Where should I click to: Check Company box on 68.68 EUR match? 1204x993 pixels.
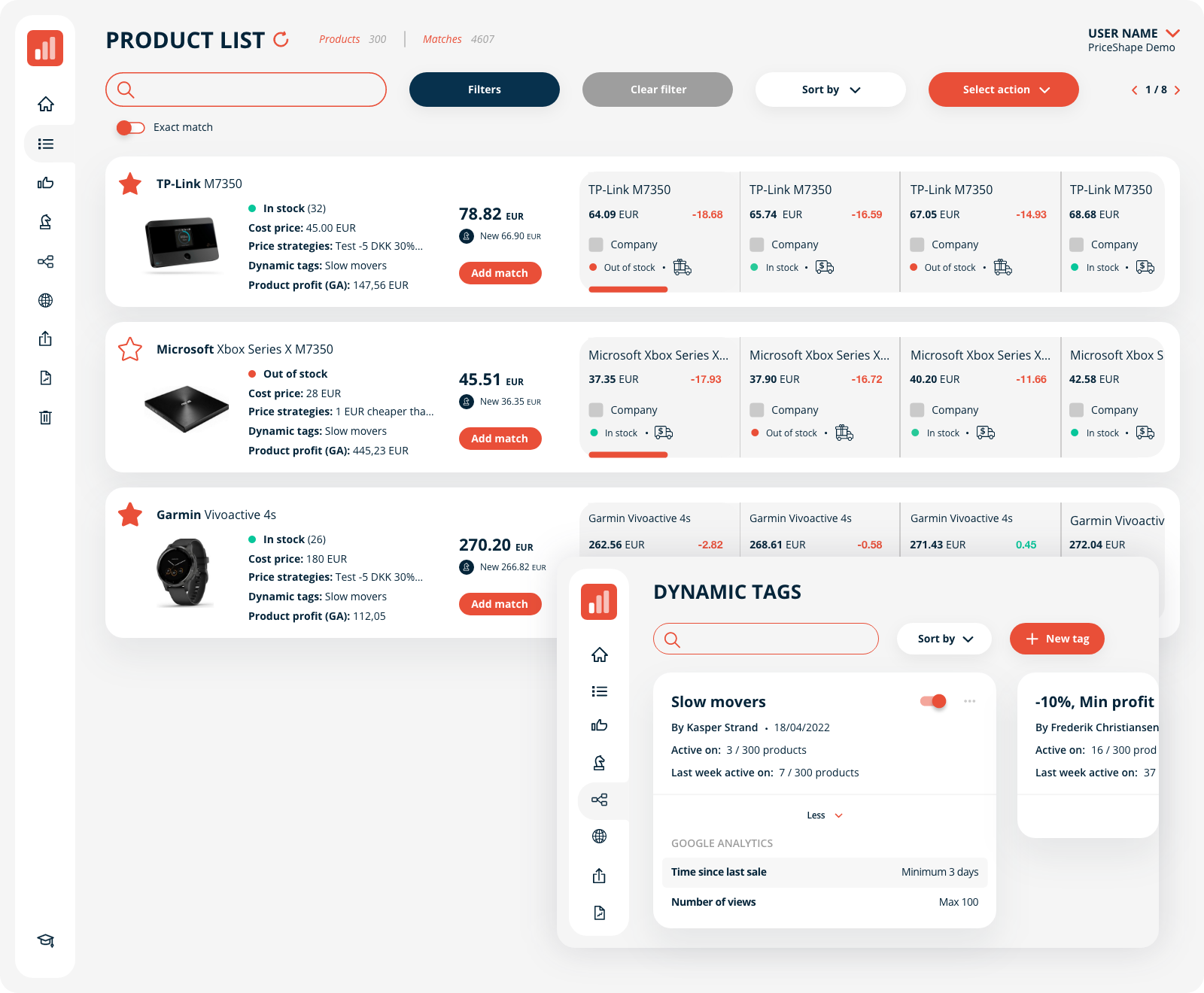(1077, 244)
